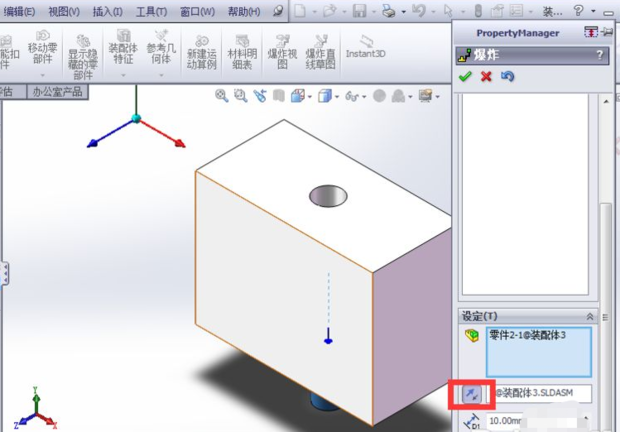
Task: Click blue drag handle arrow on part
Action: [328, 336]
